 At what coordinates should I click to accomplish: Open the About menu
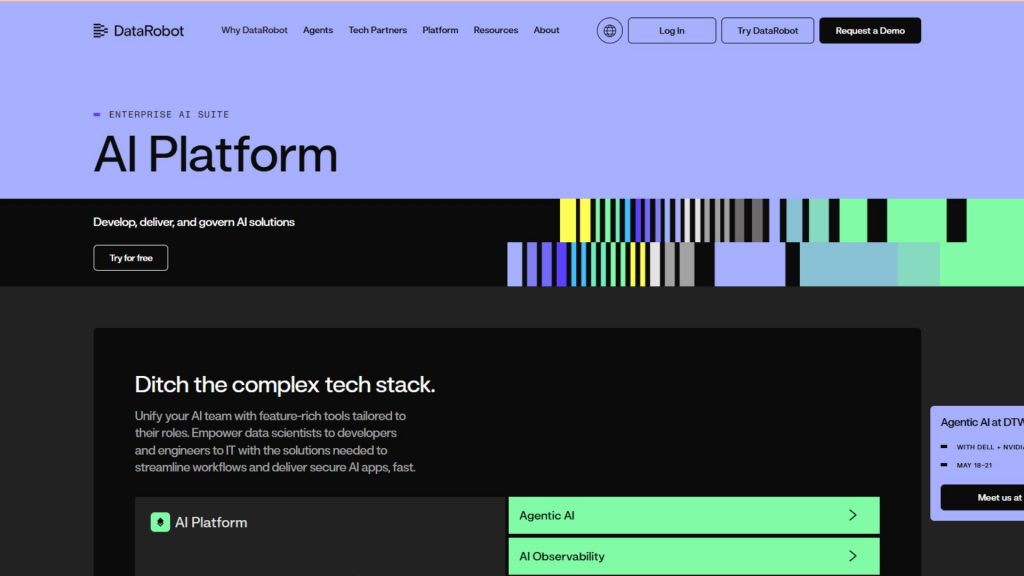[547, 30]
